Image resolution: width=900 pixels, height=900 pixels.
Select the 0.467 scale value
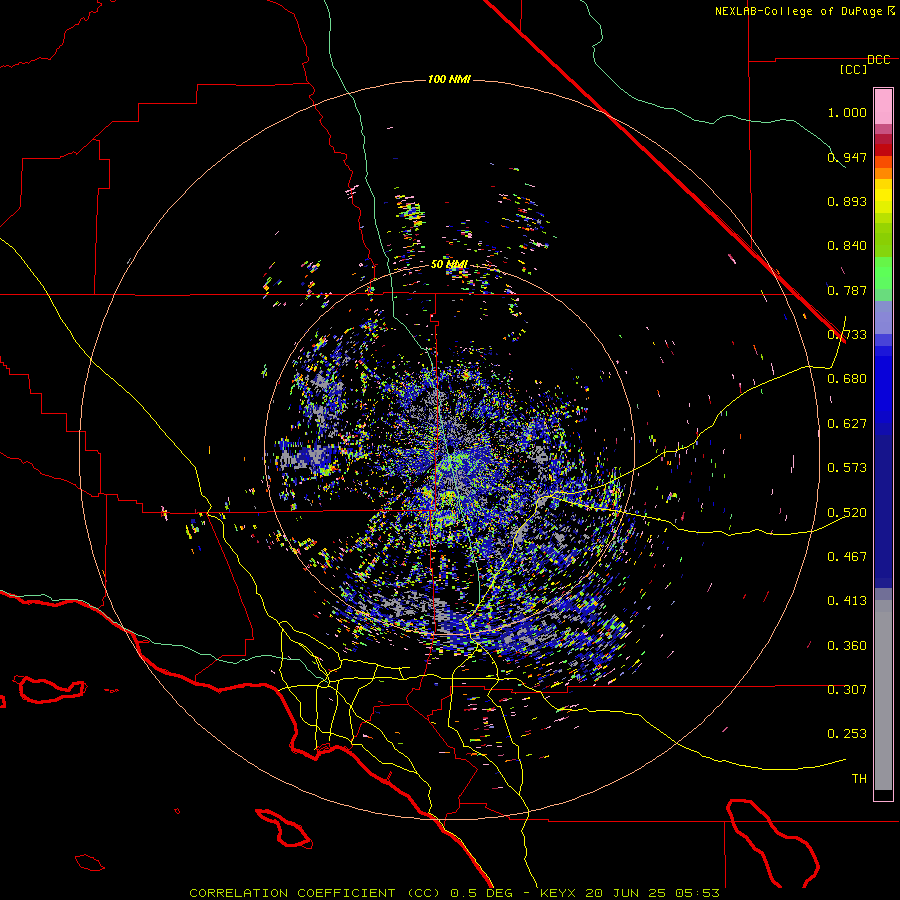click(847, 557)
